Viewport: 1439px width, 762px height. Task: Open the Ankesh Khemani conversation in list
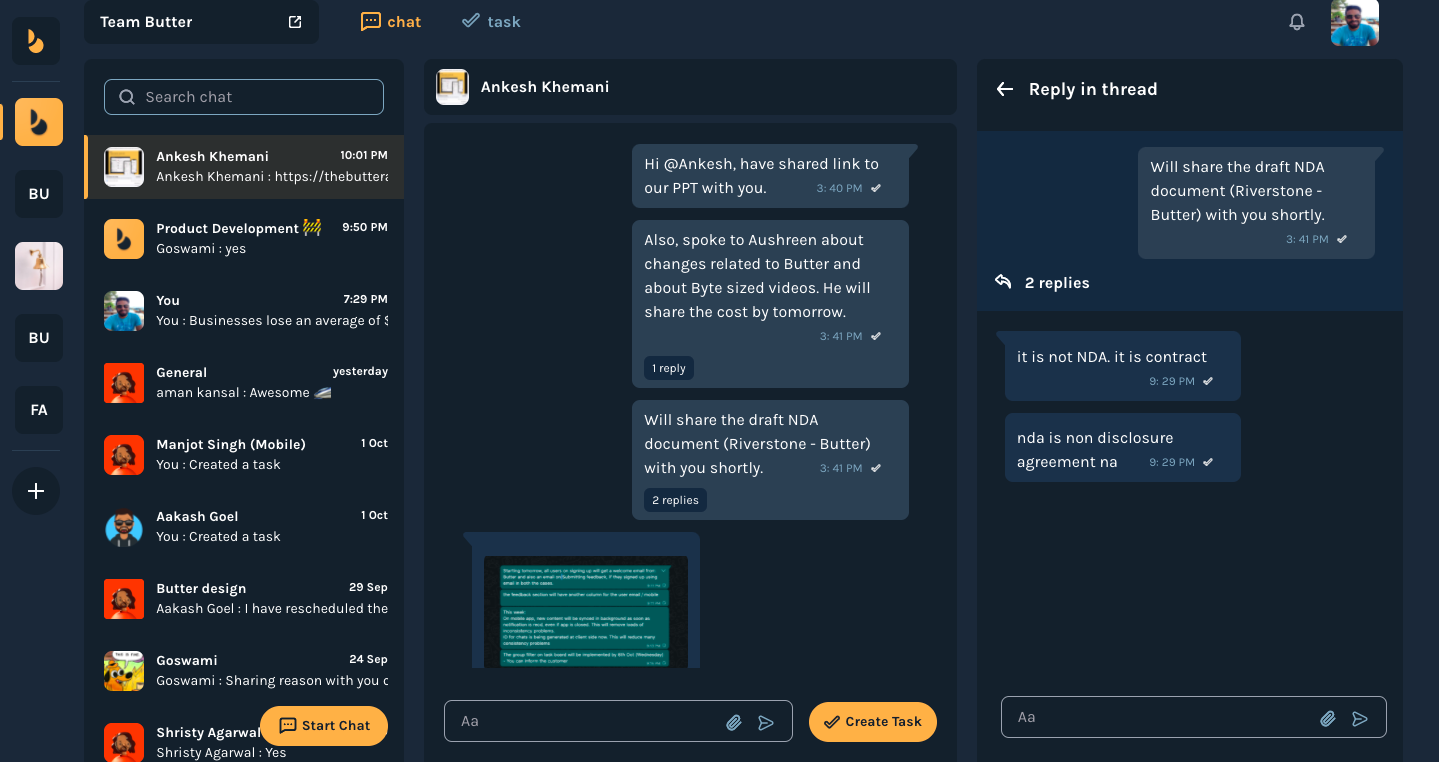tap(244, 167)
